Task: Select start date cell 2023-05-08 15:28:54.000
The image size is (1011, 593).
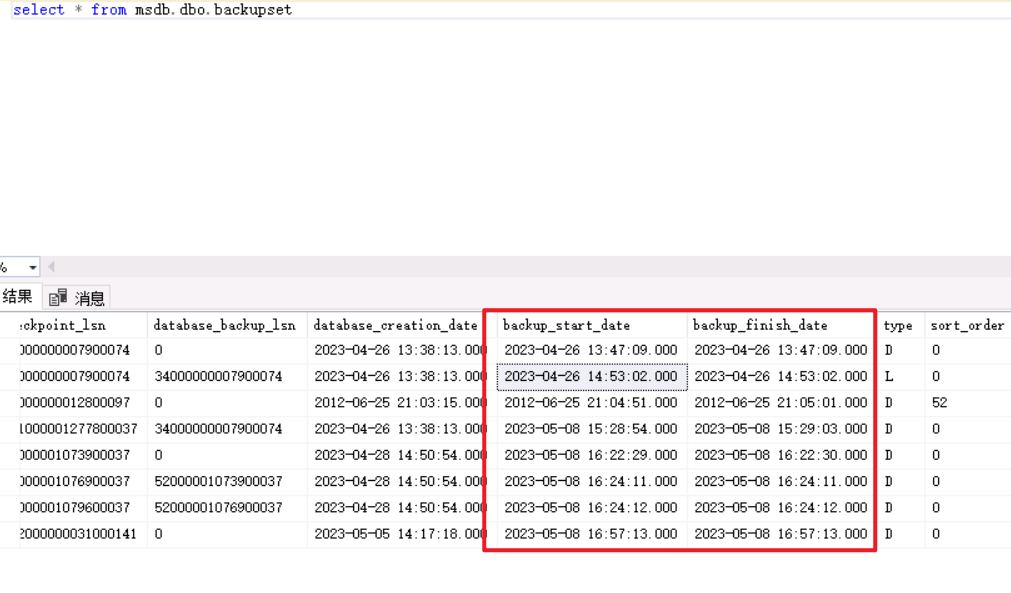Action: pyautogui.click(x=592, y=429)
